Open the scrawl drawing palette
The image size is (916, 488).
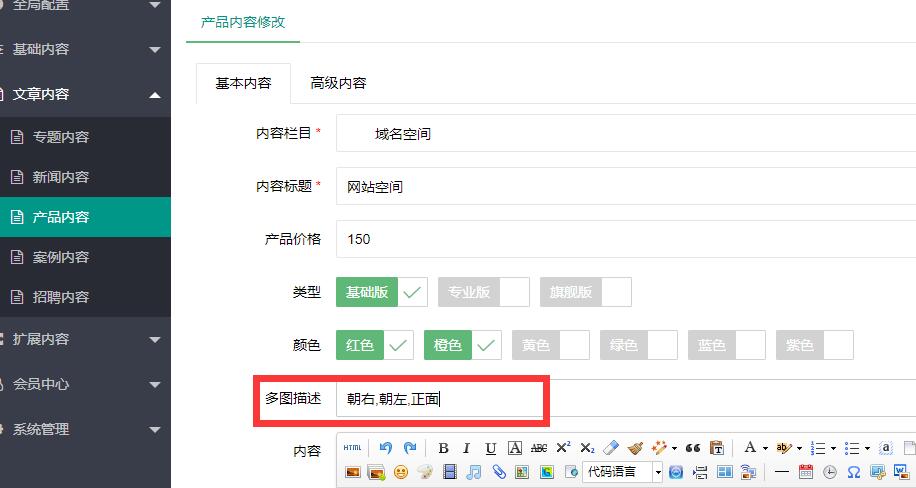[425, 472]
